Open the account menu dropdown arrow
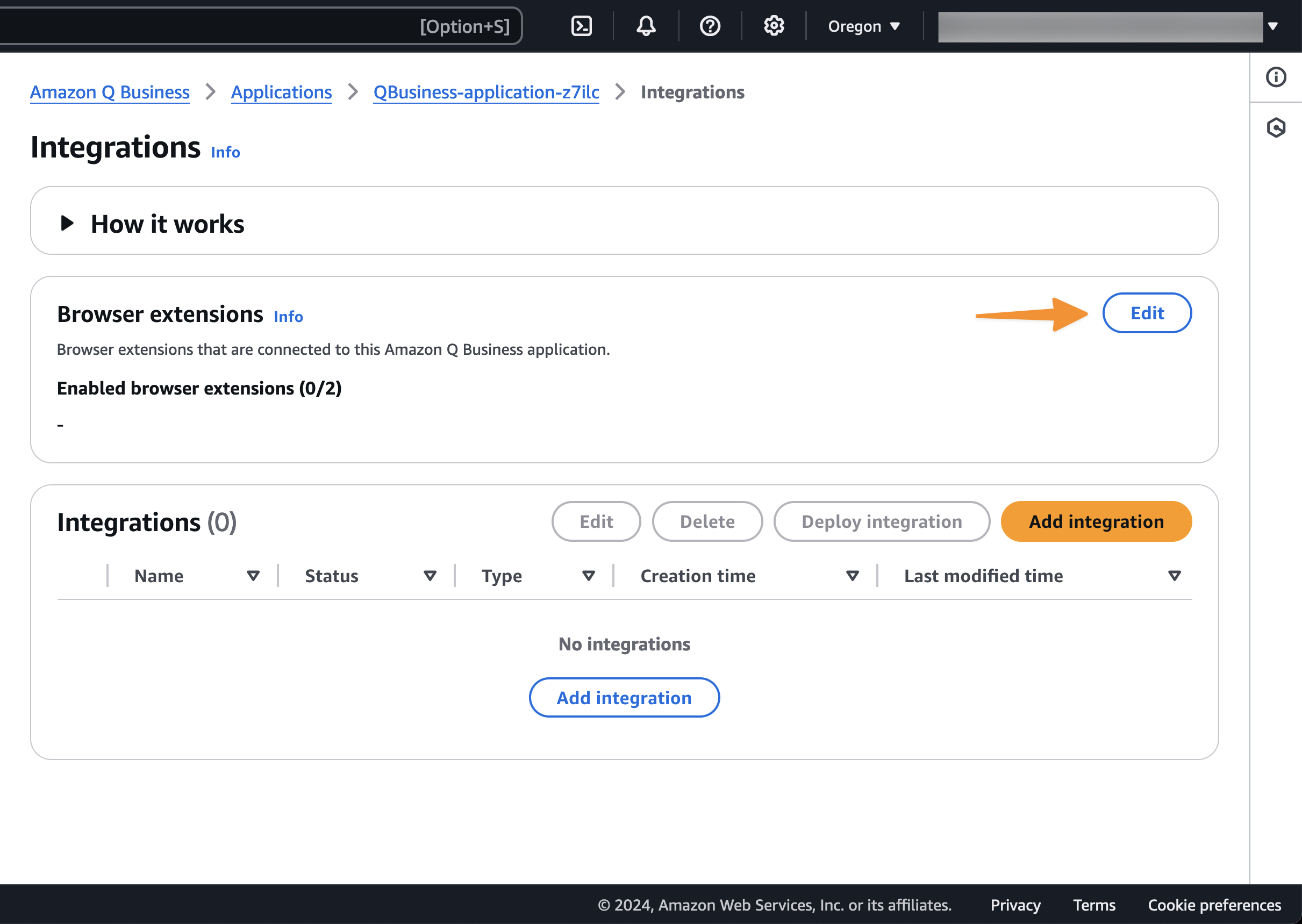1302x924 pixels. pos(1273,26)
